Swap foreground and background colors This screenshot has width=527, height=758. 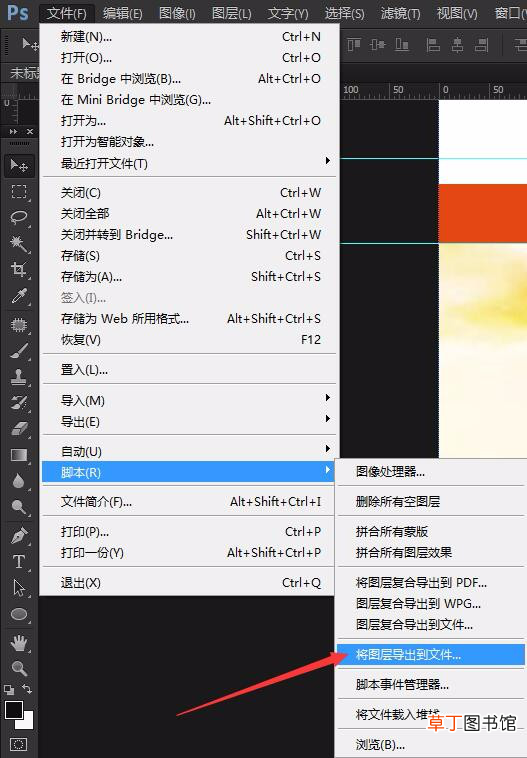tap(27, 689)
